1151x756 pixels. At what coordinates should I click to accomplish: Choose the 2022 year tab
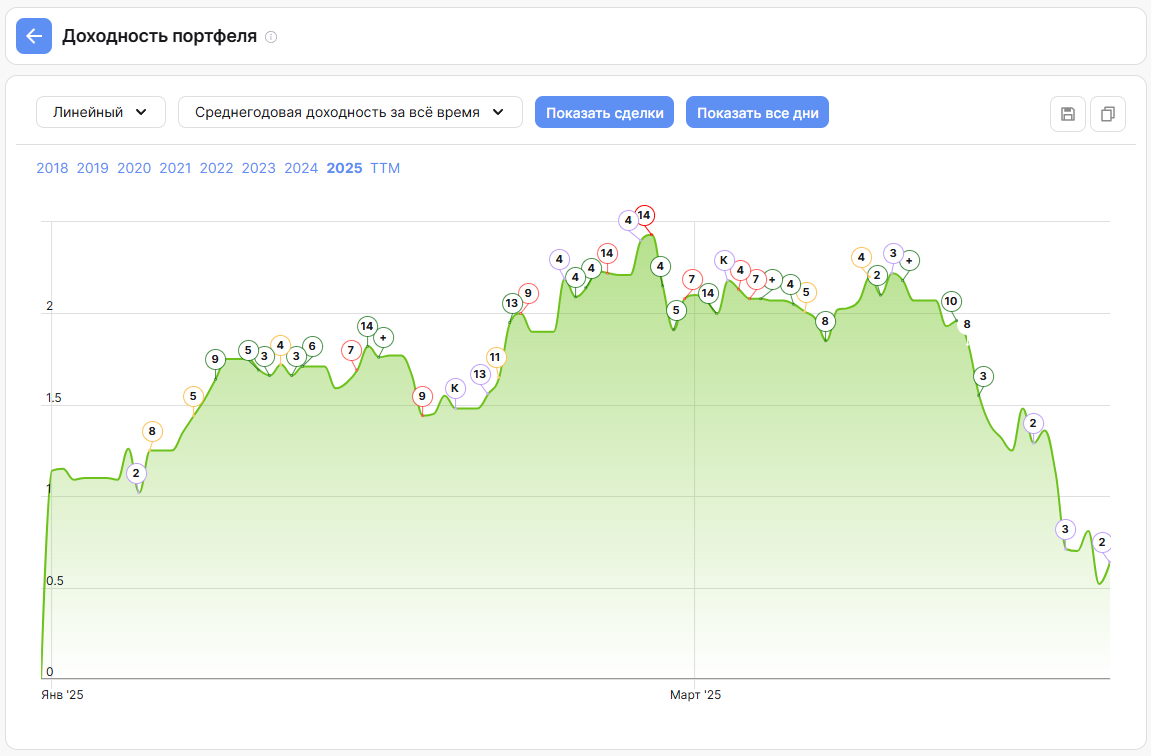pyautogui.click(x=217, y=168)
